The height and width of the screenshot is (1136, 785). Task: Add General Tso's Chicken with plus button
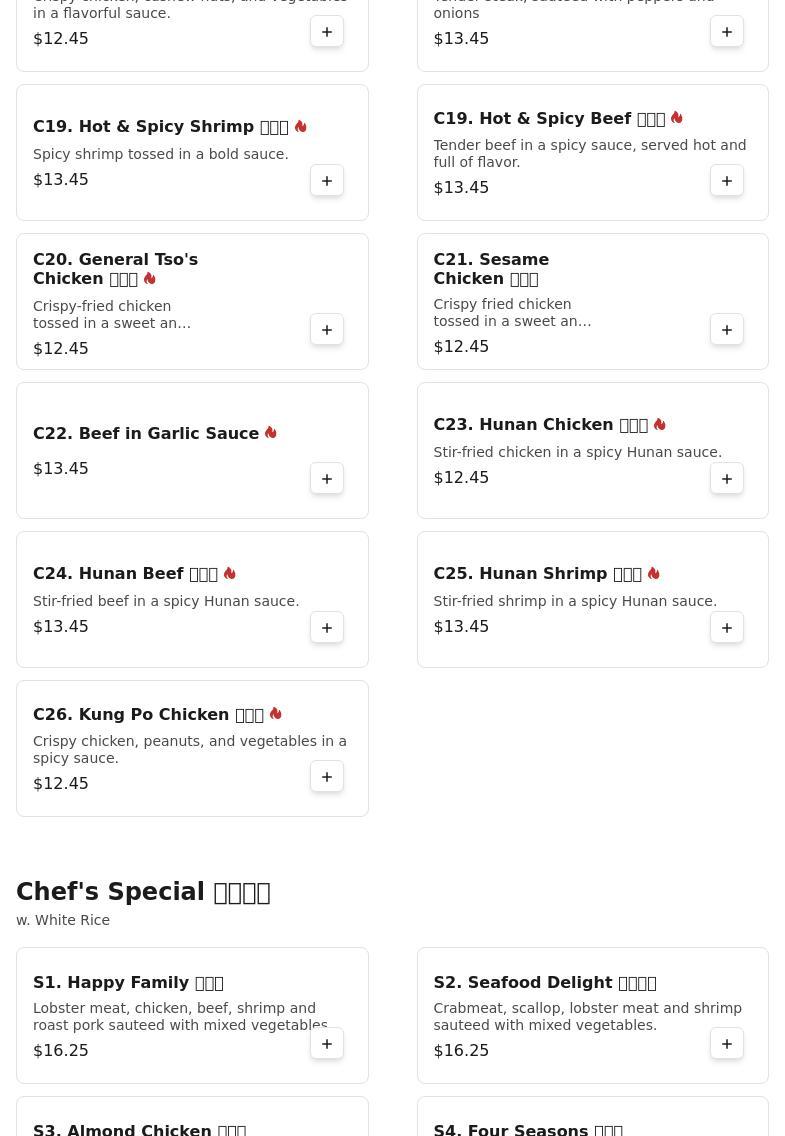click(327, 330)
